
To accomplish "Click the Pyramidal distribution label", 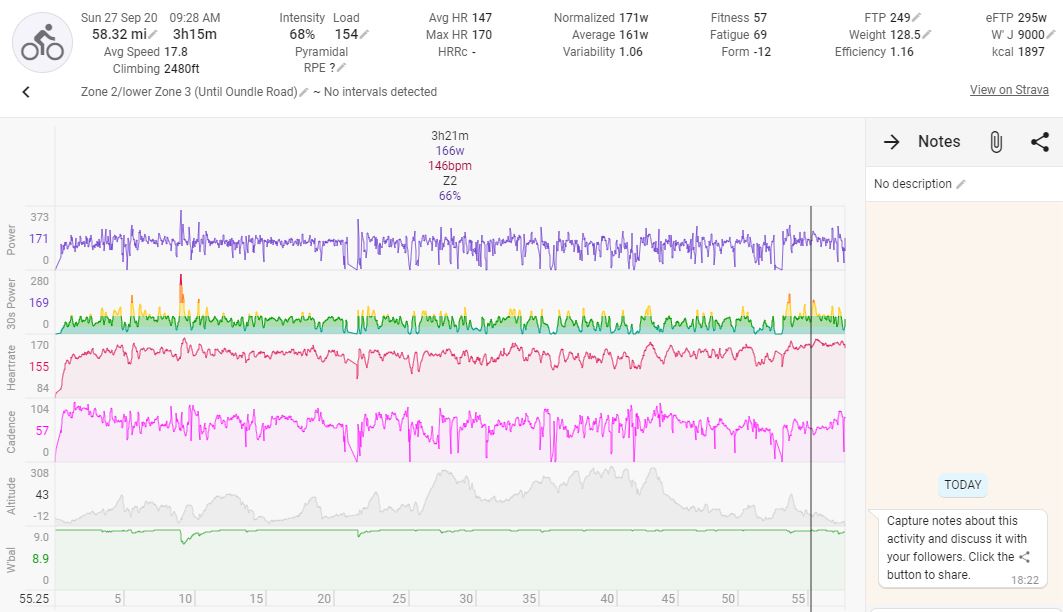I will 321,52.
